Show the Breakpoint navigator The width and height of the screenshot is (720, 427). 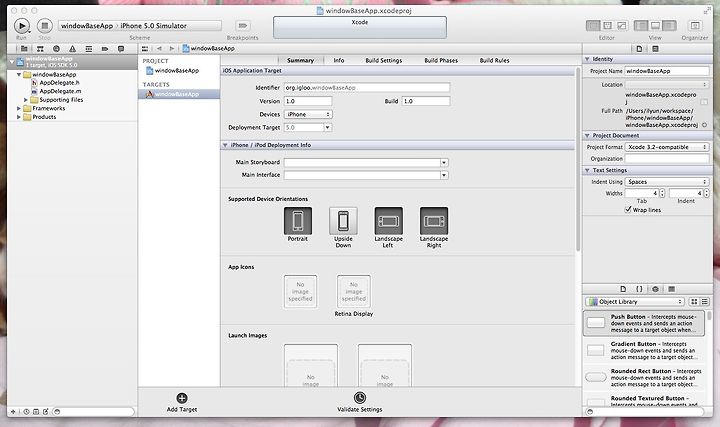[x=105, y=49]
